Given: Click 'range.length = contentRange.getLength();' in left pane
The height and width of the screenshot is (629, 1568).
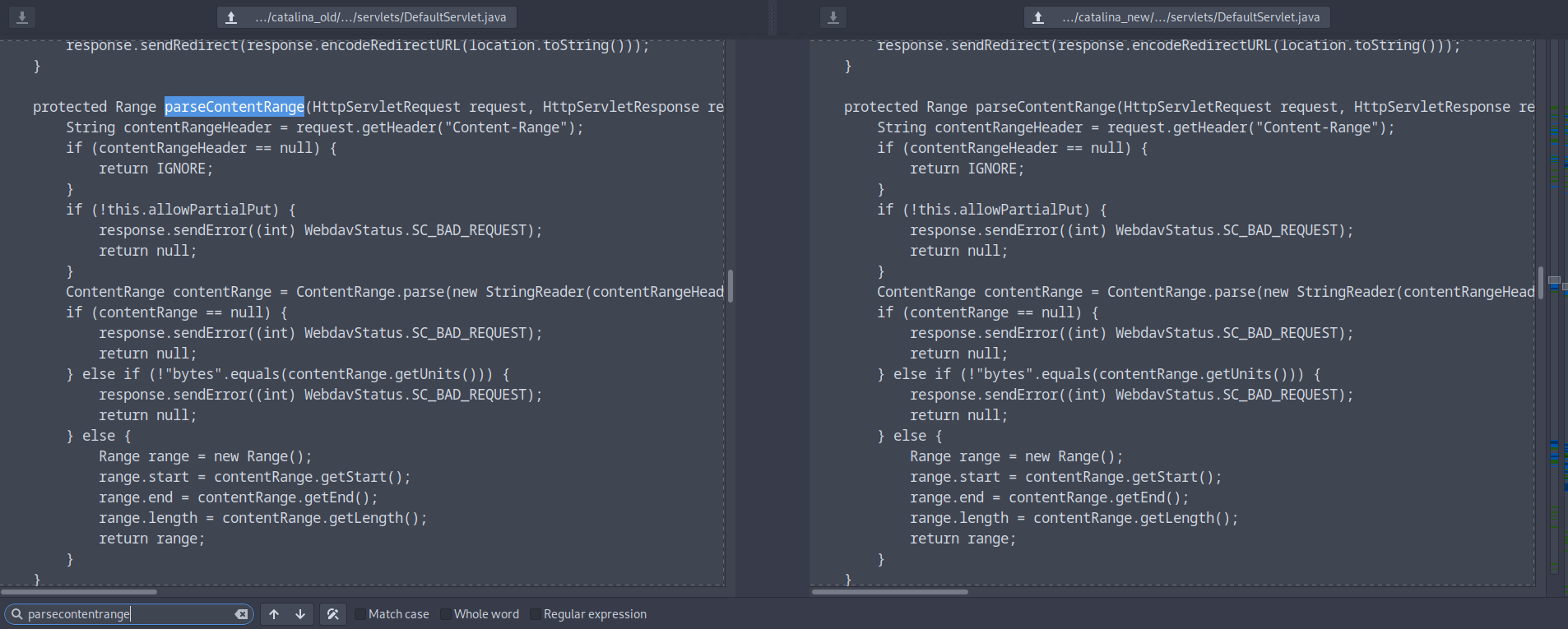Looking at the screenshot, I should tap(263, 518).
